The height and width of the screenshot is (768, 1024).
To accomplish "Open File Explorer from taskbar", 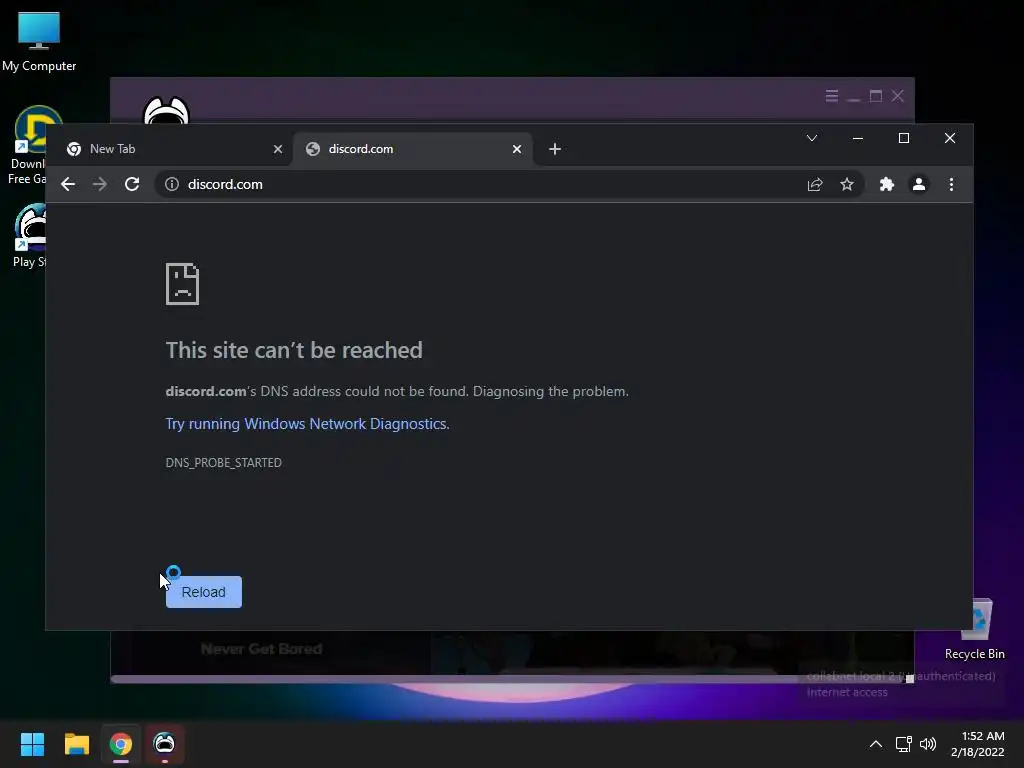I will (x=76, y=744).
